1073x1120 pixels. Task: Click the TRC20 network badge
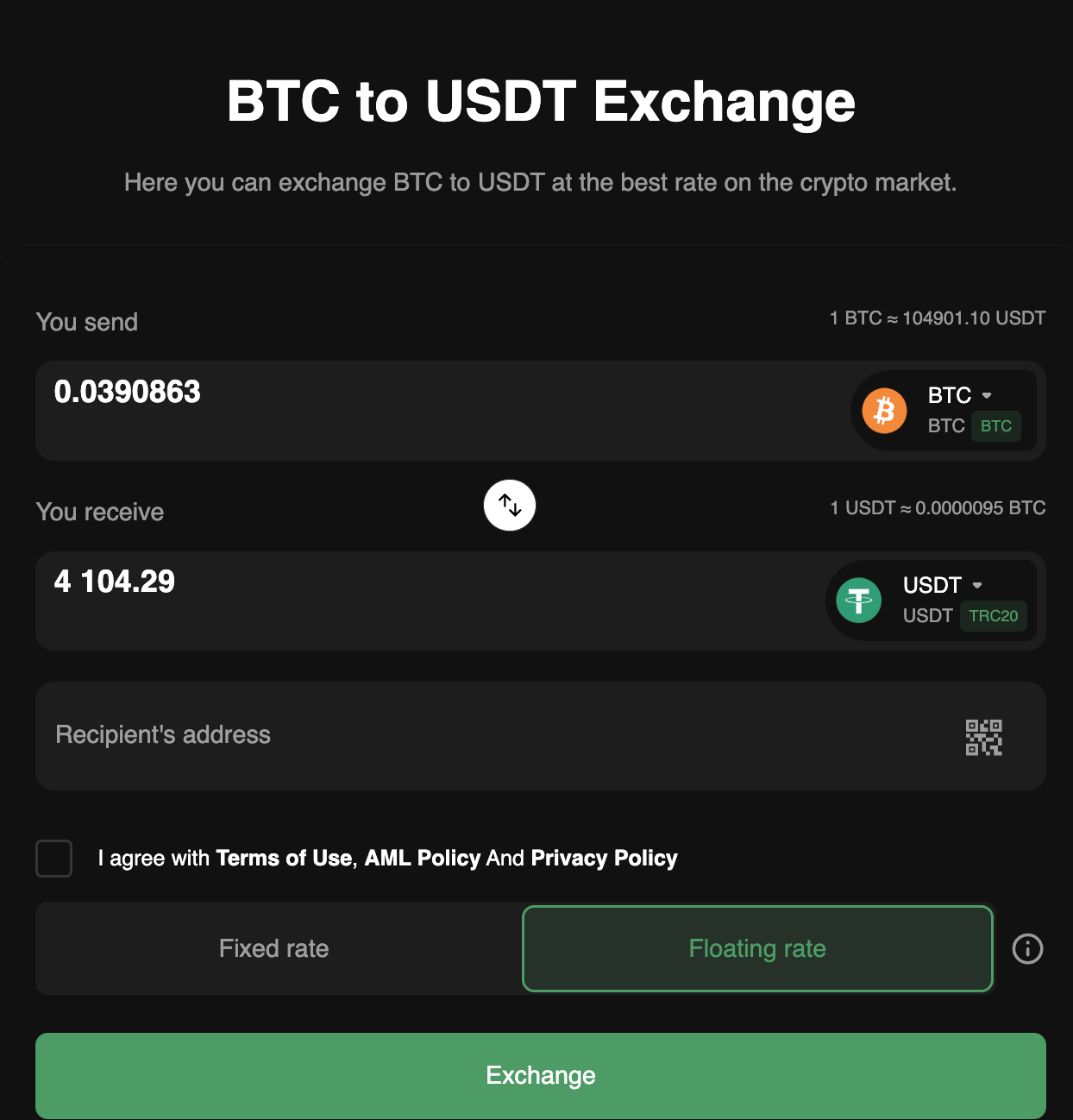pyautogui.click(x=993, y=616)
